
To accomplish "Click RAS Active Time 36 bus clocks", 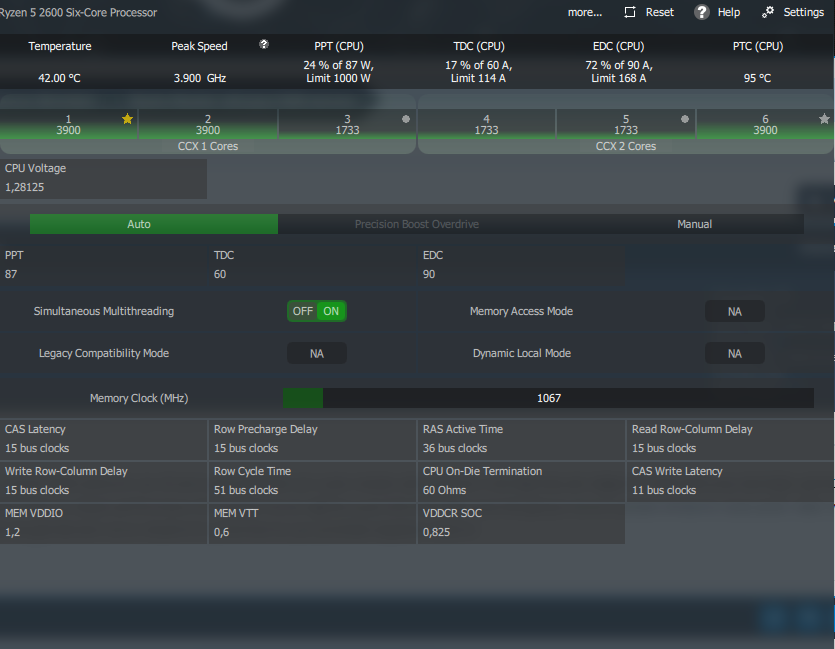I will [x=455, y=448].
